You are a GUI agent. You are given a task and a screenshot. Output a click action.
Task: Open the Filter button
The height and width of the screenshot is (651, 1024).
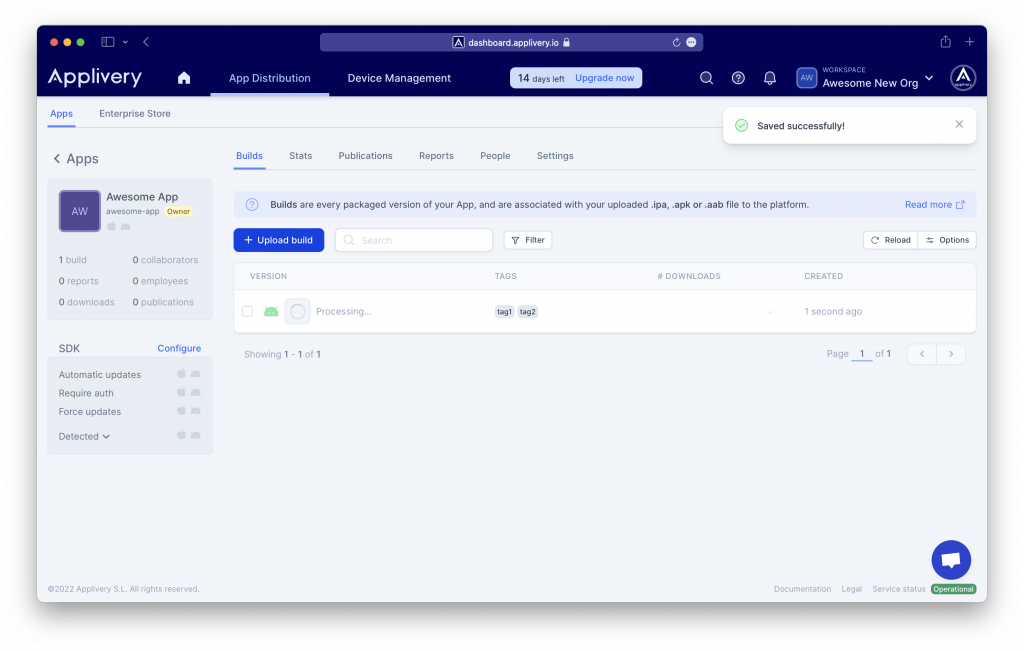pyautogui.click(x=528, y=240)
